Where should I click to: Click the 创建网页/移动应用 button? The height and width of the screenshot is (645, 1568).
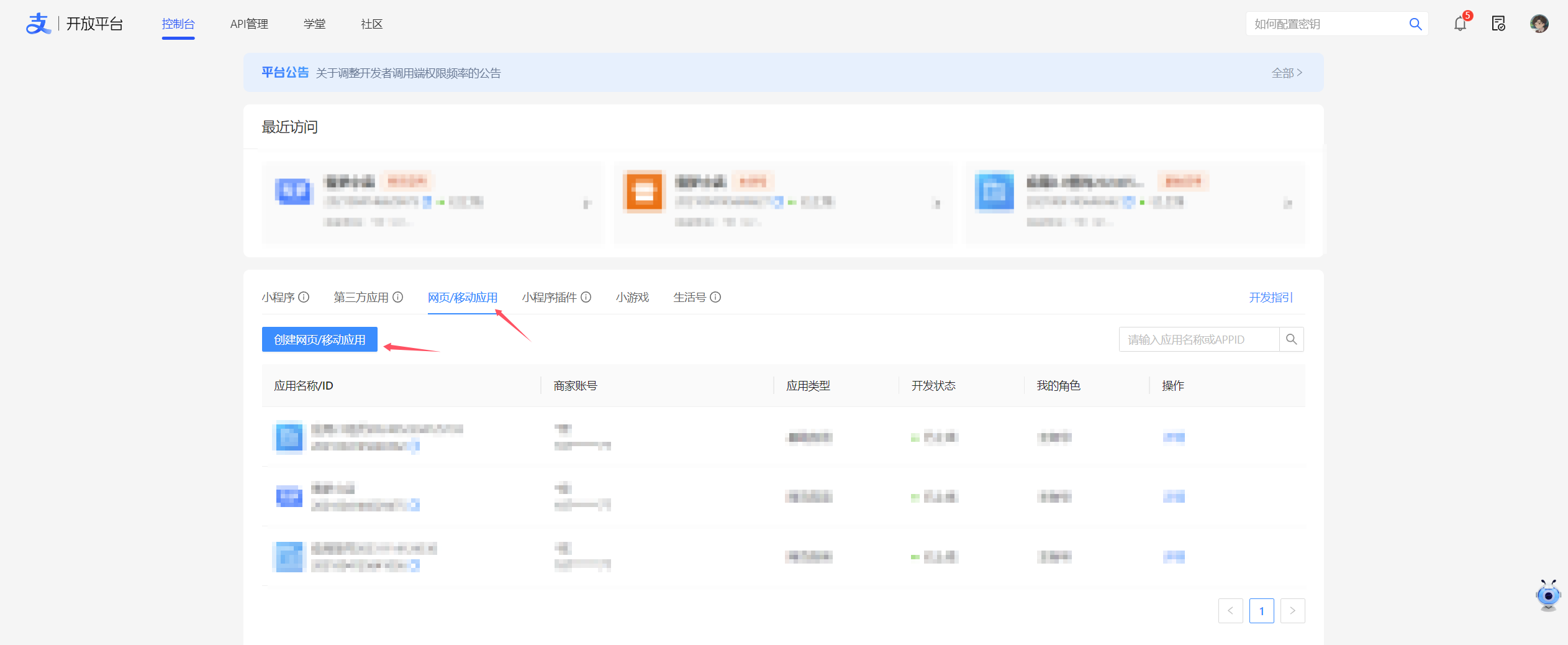[319, 339]
